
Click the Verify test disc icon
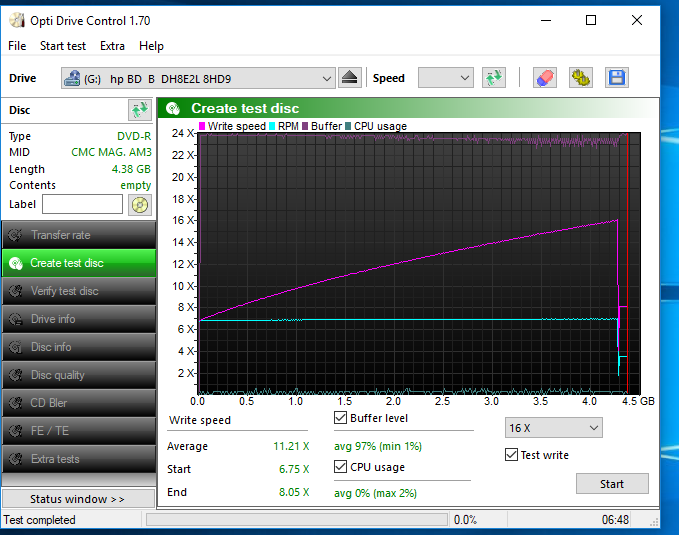pos(16,291)
